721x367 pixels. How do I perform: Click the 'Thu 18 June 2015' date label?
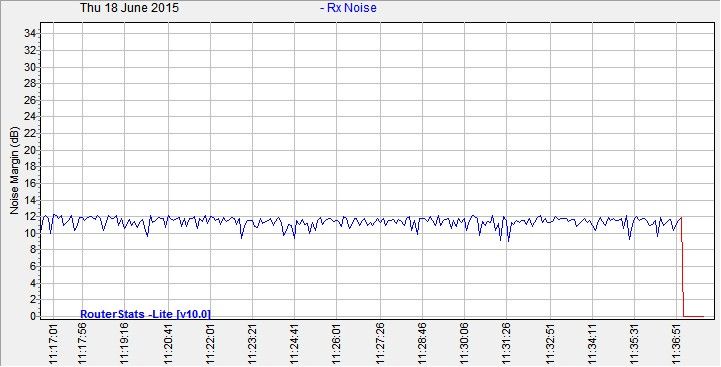tap(130, 8)
